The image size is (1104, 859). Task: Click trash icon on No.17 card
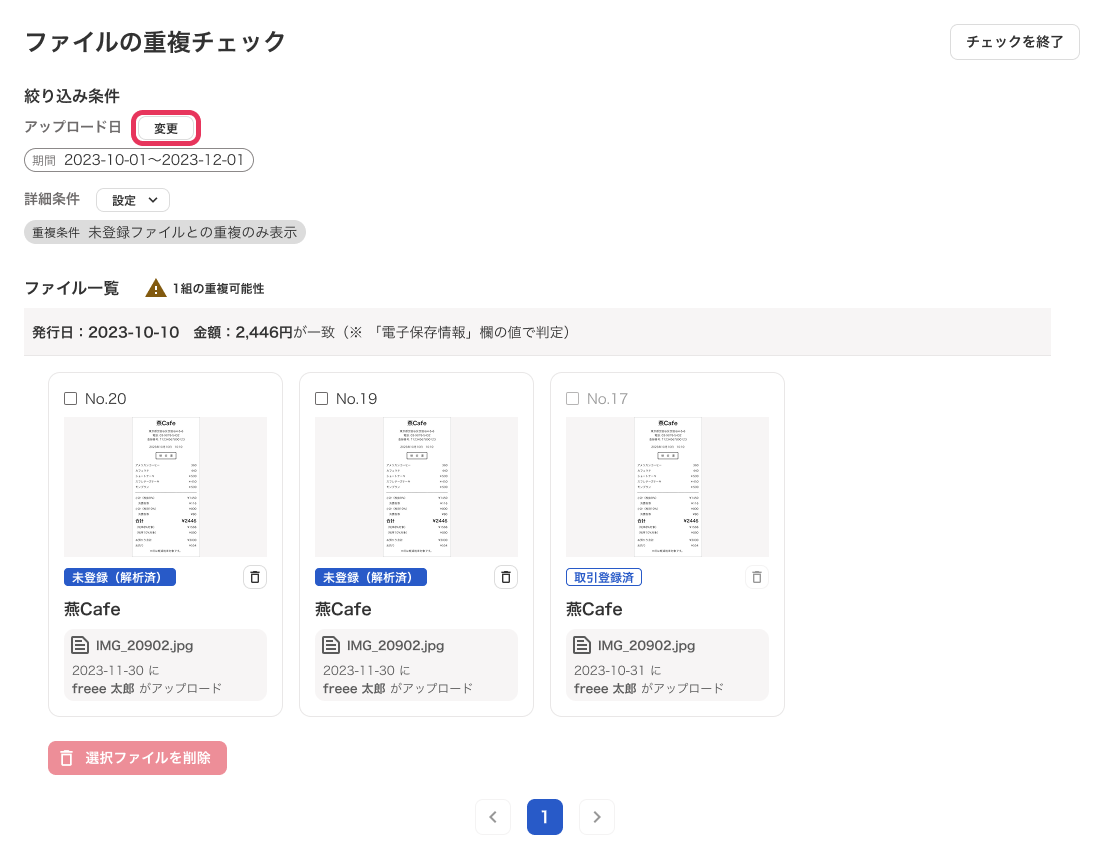pyautogui.click(x=757, y=577)
